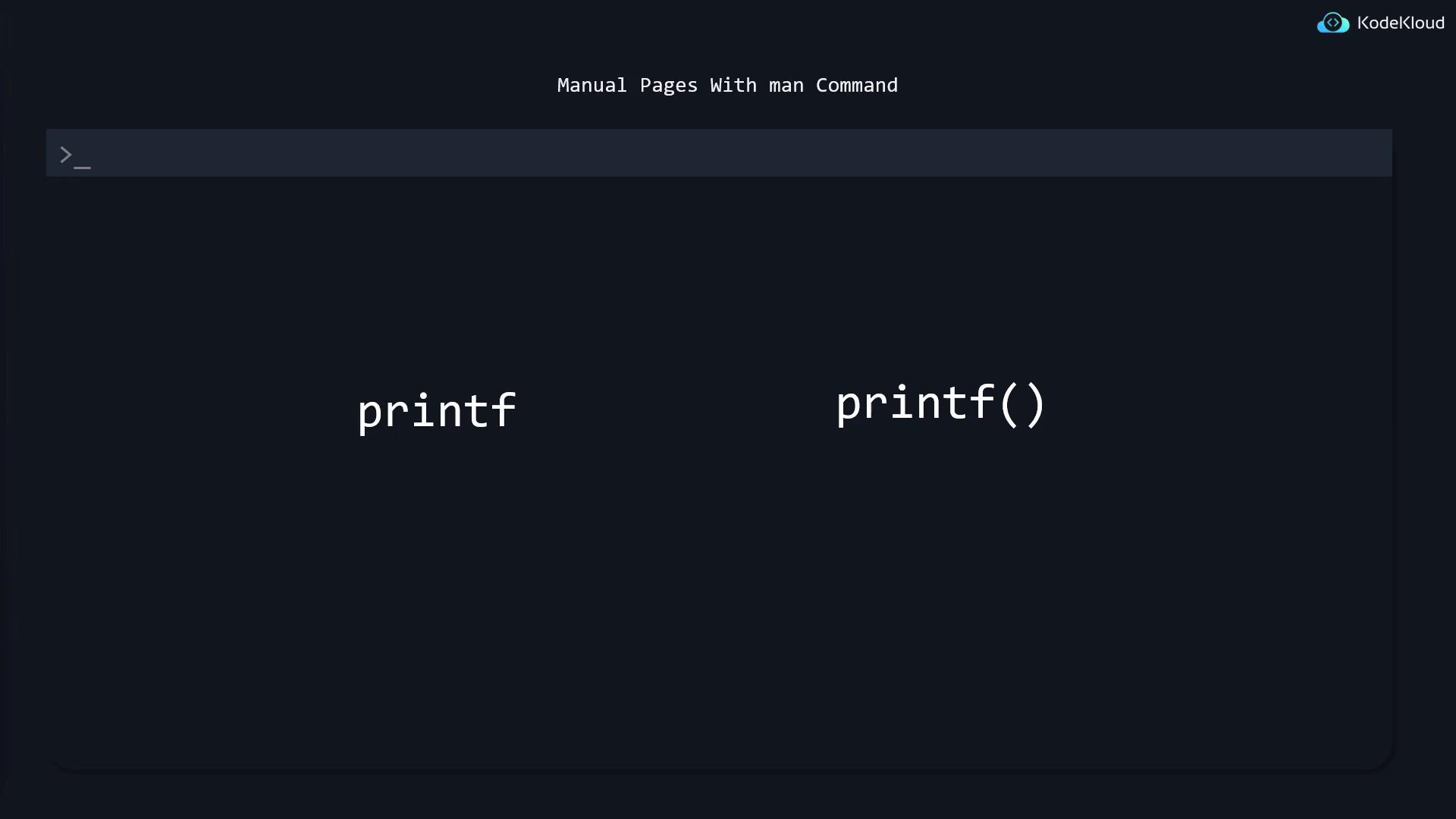This screenshot has height=819, width=1456.
Task: Click the opening parenthesis after printf
Action: coord(1008,404)
